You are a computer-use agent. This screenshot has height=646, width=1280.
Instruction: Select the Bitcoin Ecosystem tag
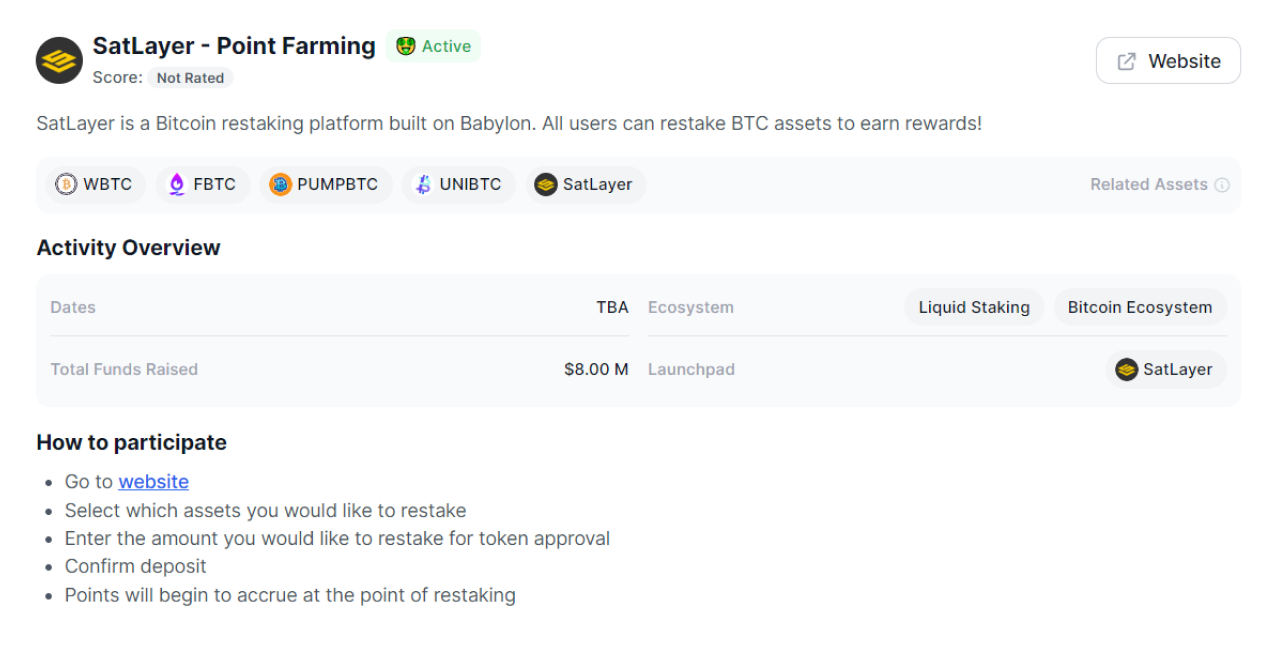[x=1140, y=307]
